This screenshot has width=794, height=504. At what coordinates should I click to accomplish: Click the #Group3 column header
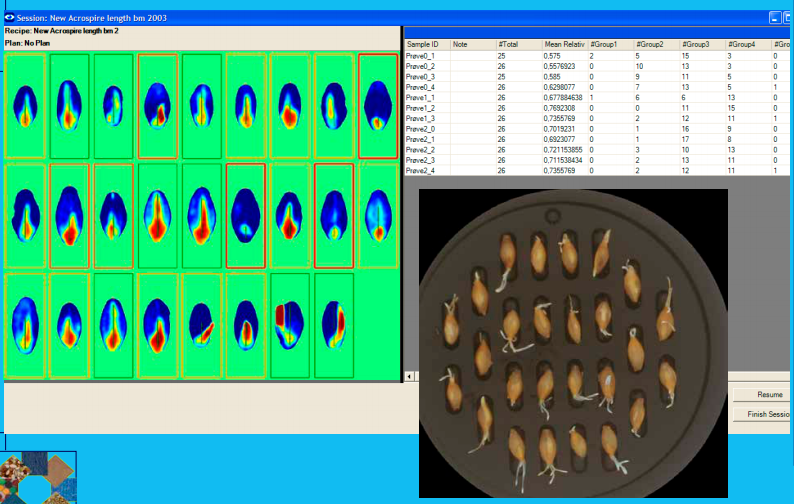tap(702, 44)
